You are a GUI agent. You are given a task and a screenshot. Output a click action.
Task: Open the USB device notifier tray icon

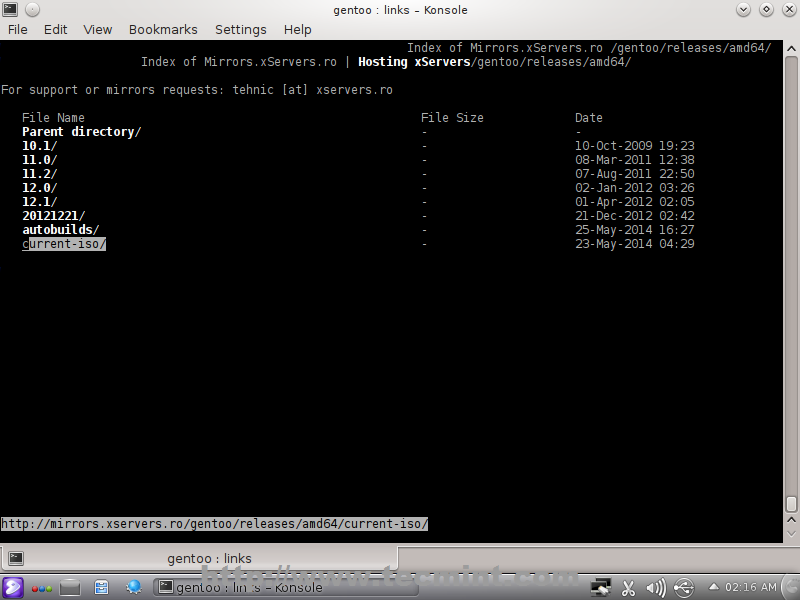point(684,588)
